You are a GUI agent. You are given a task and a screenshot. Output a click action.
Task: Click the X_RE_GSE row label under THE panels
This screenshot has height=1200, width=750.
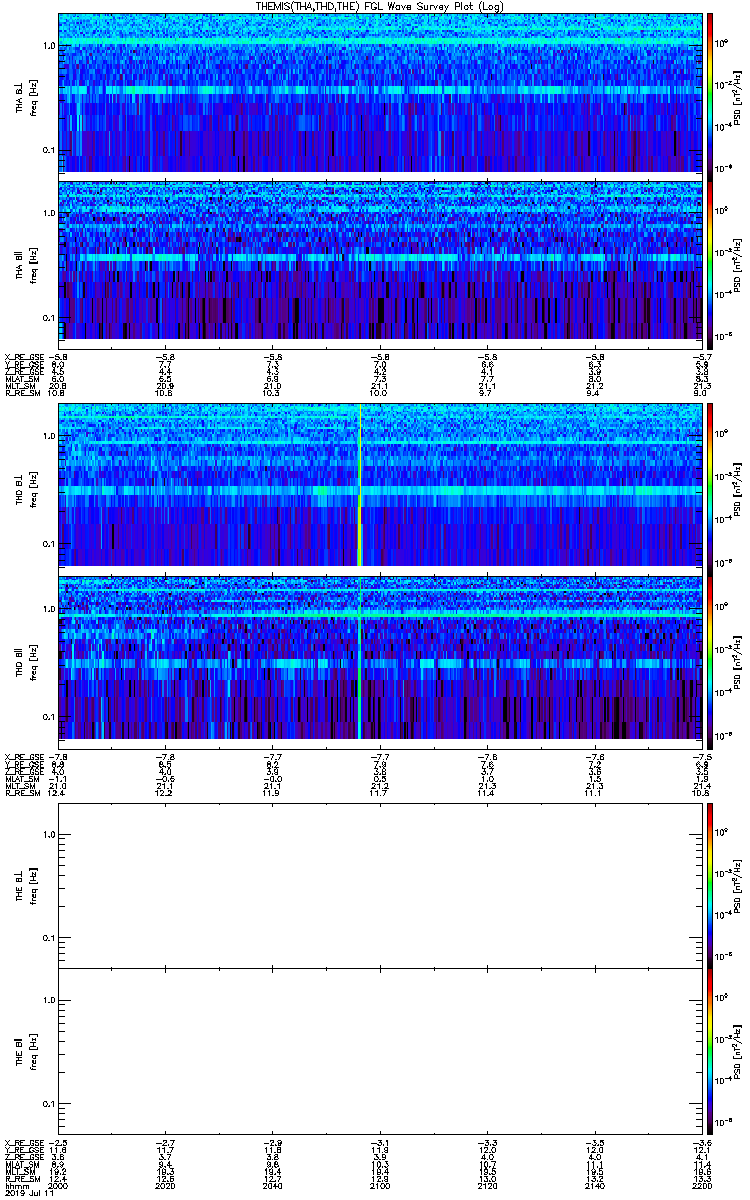(22, 1142)
